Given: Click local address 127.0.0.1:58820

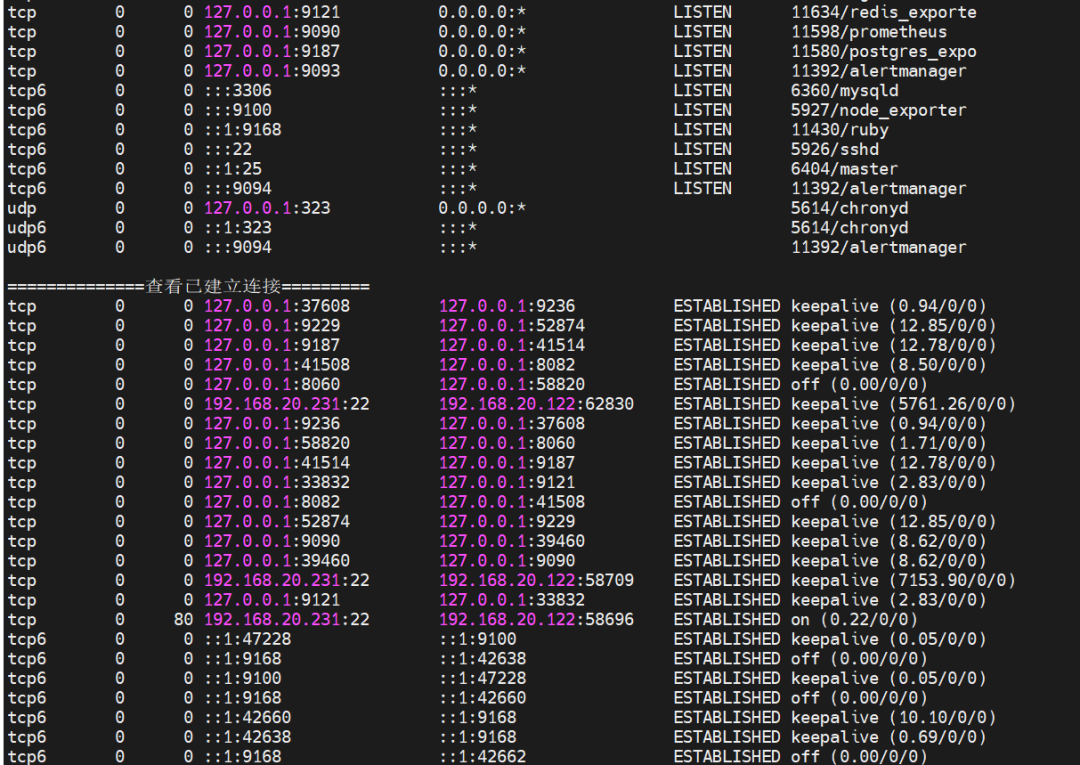Looking at the screenshot, I should [x=277, y=443].
